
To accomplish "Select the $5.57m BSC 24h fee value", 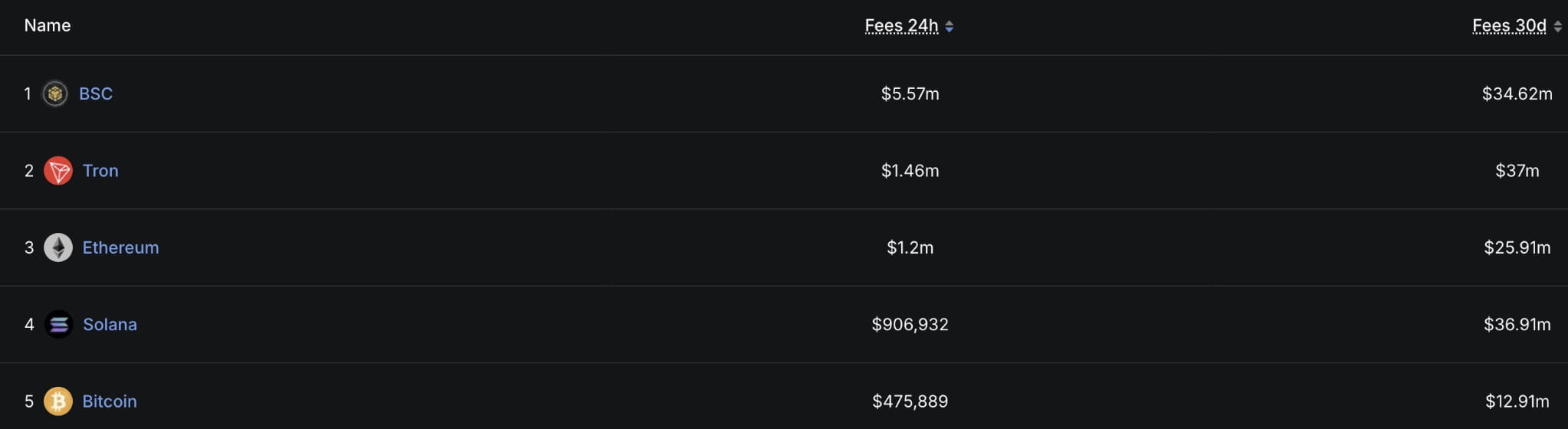I will coord(910,93).
